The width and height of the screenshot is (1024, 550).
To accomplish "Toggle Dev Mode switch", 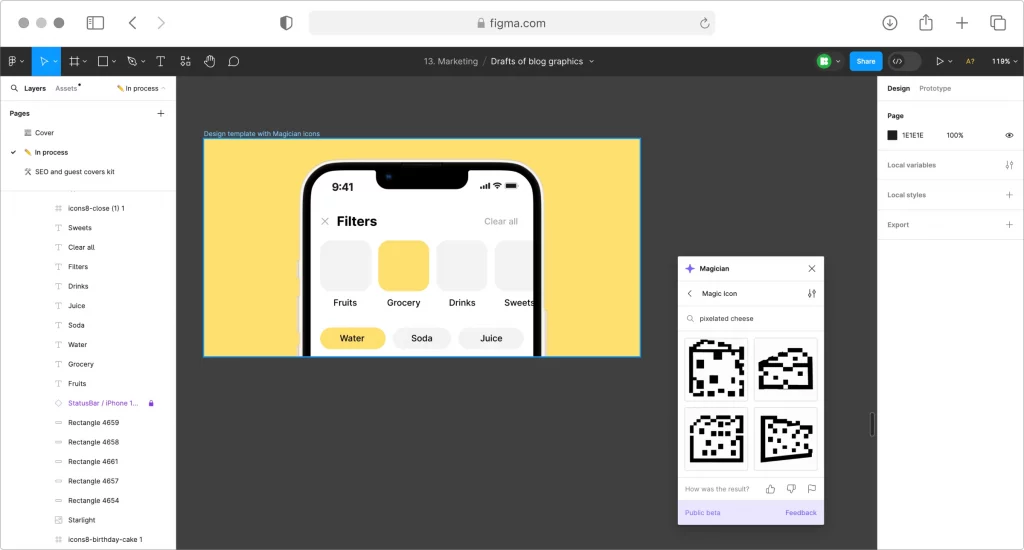I will [904, 61].
